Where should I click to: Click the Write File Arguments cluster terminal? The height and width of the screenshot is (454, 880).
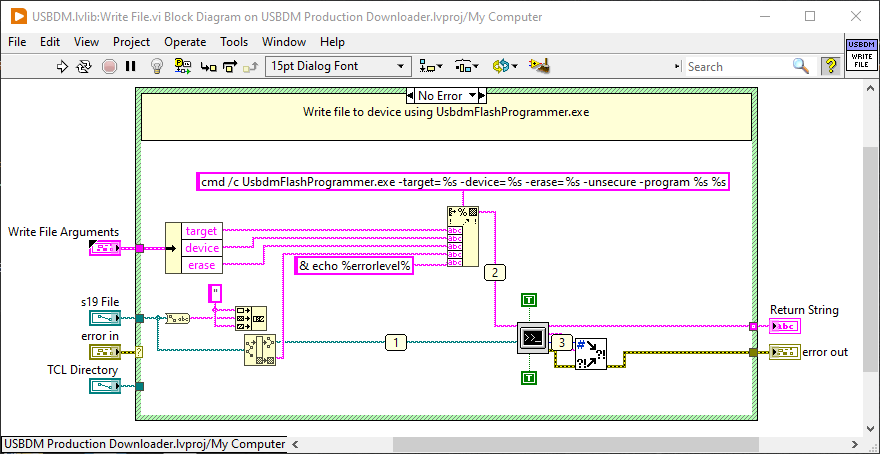coord(105,247)
